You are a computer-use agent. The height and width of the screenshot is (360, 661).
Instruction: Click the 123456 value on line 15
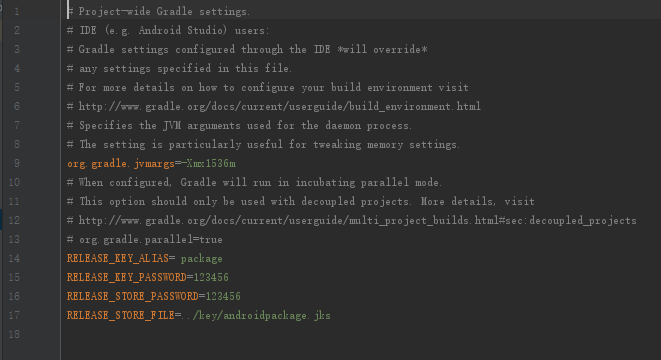click(211, 277)
